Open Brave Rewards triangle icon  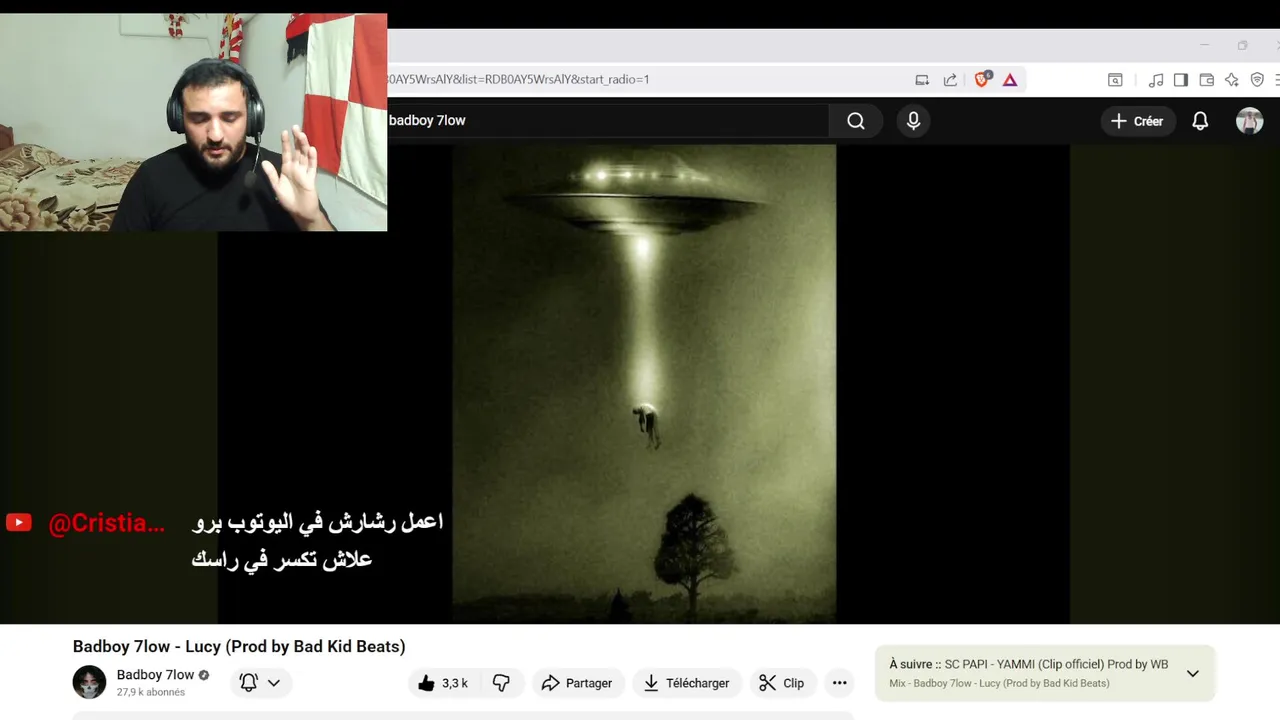click(1010, 80)
